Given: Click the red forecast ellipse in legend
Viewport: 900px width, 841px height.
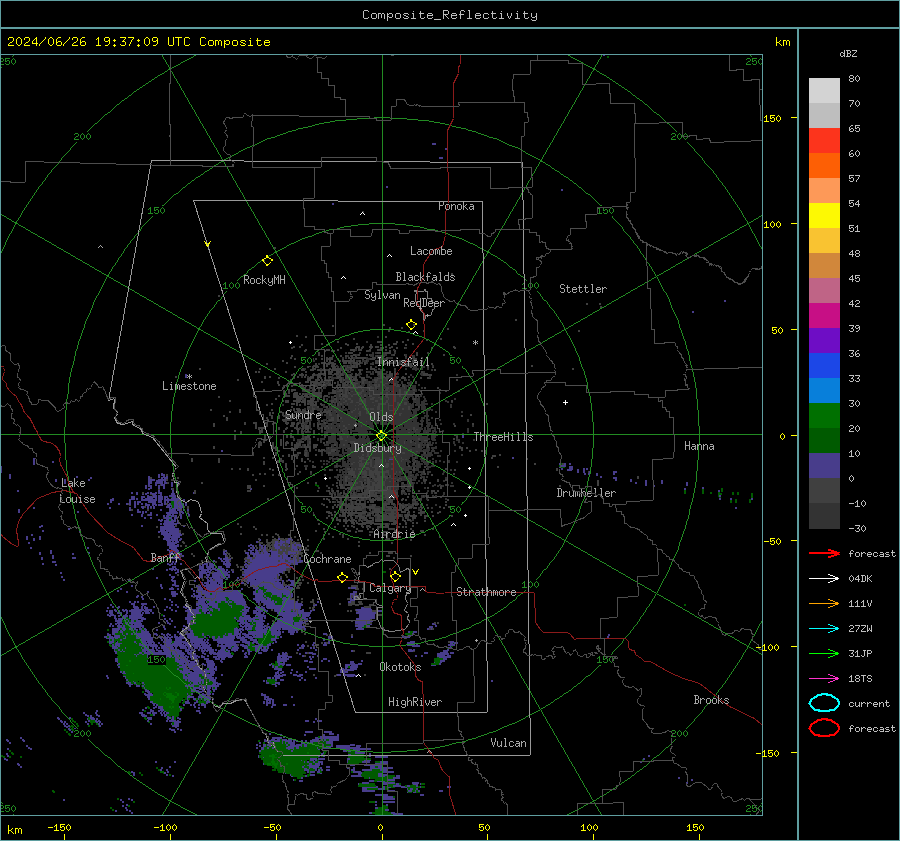Looking at the screenshot, I should [824, 728].
